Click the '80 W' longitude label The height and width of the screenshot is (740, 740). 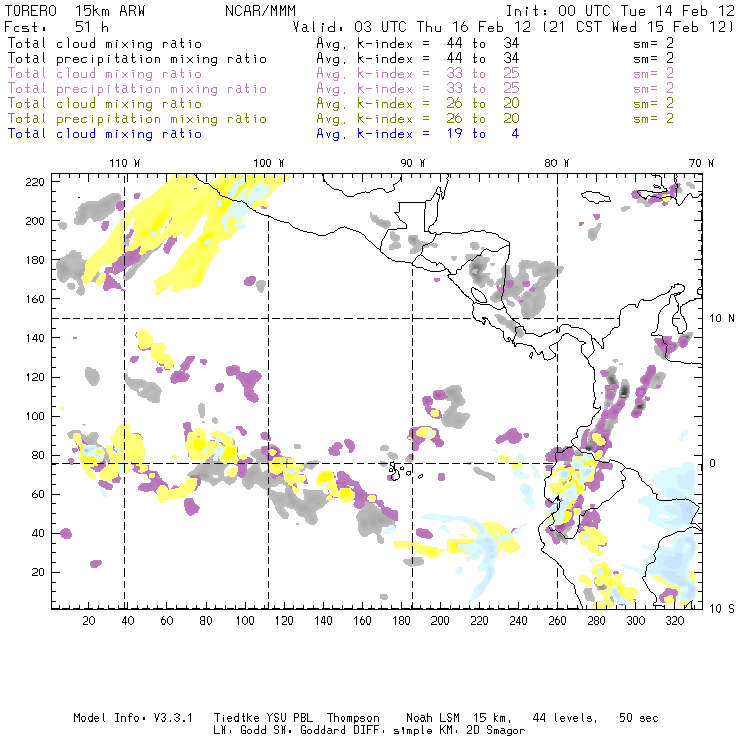pos(556,163)
